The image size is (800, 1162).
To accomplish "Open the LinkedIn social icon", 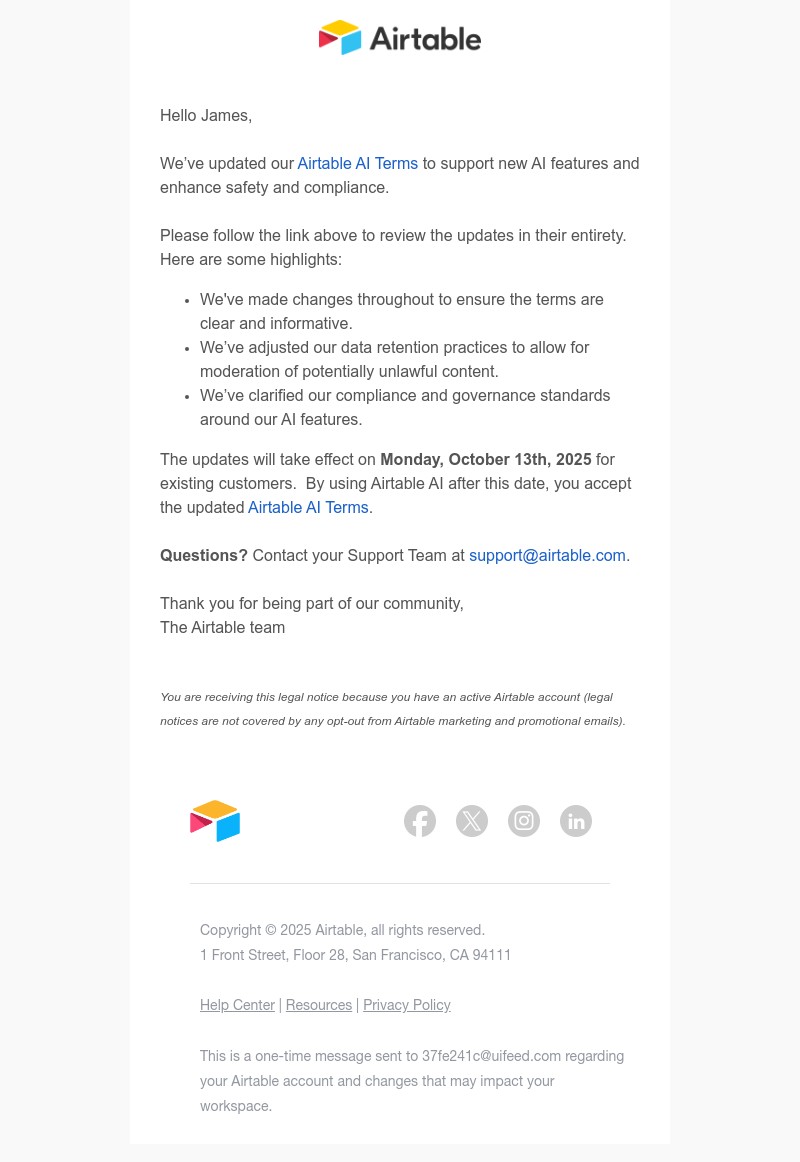I will 576,821.
